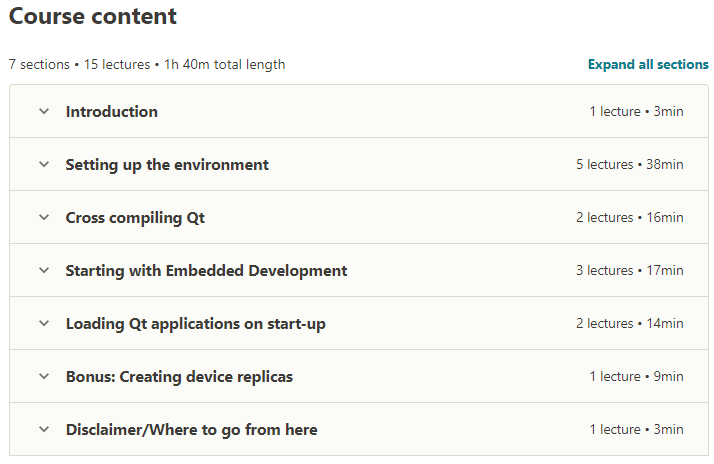Select Disclaimer/Where to go from here title

(191, 430)
